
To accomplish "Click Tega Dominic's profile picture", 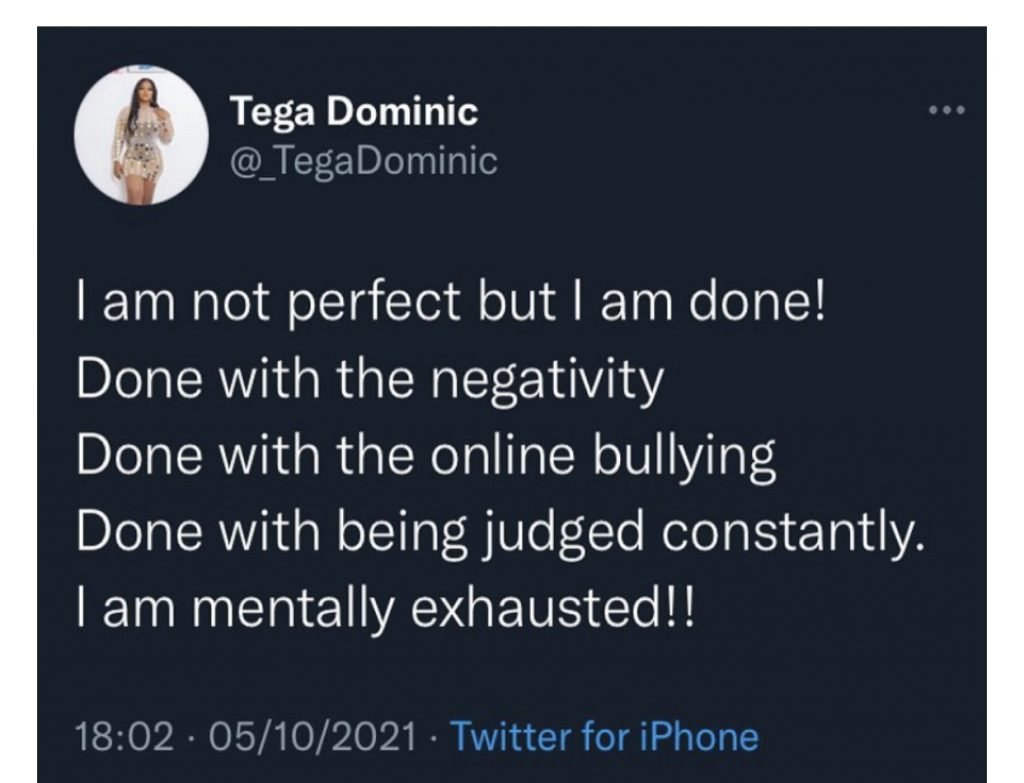I will (141, 136).
